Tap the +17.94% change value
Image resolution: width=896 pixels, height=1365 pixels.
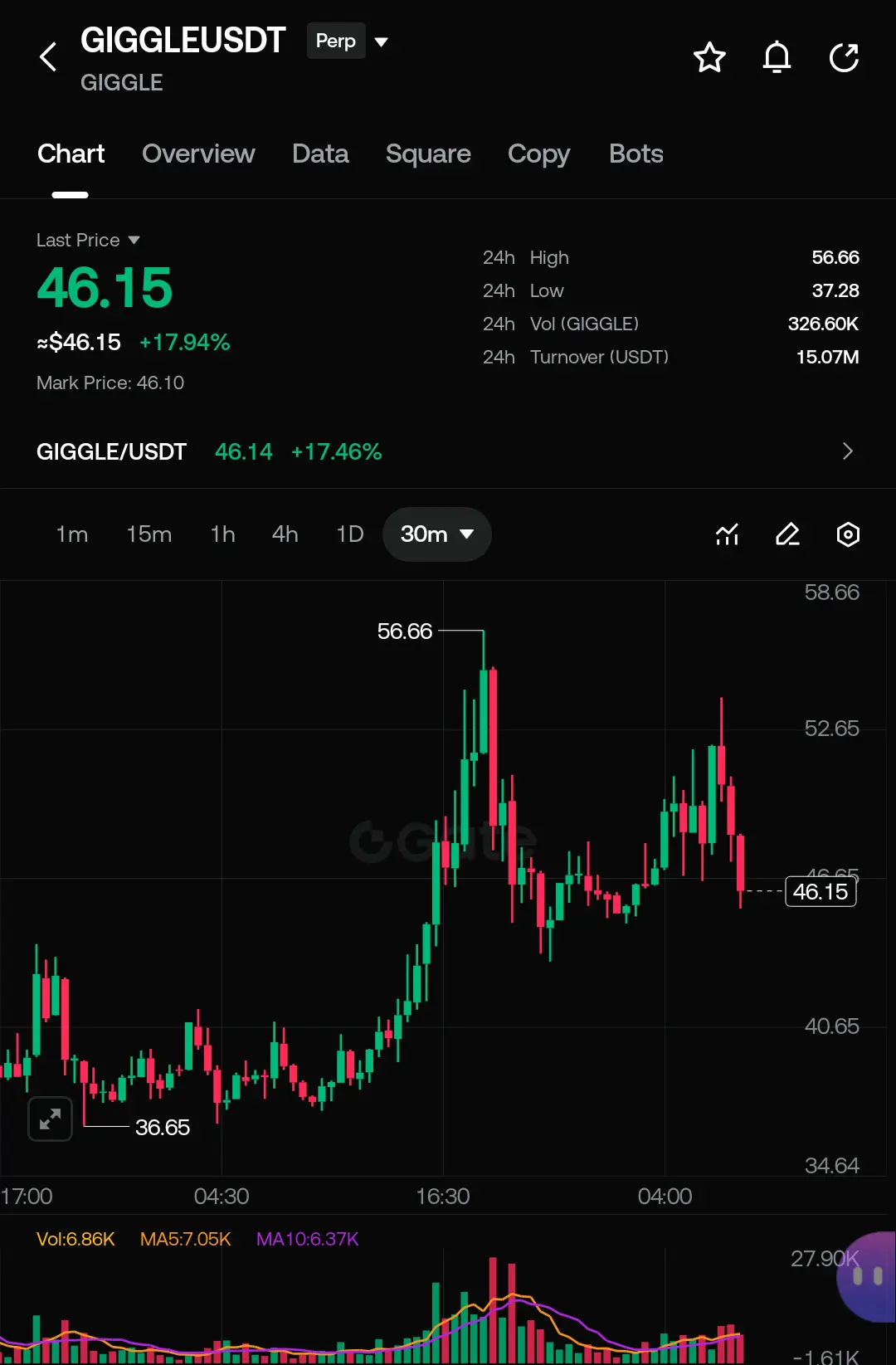[184, 342]
